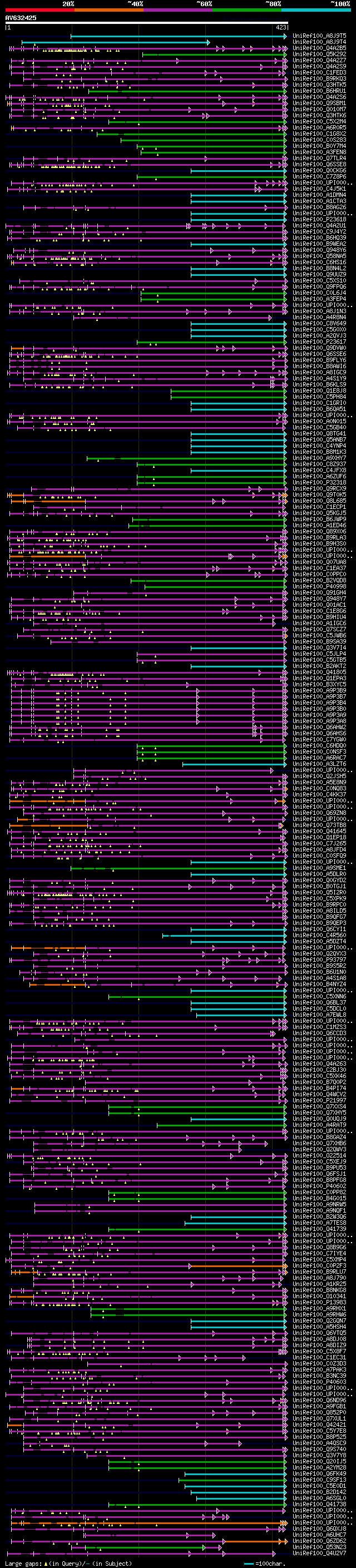Viewport: 356px width, 1568px height.
Task: Open hit UniRef100_B6HRU1
Action: [x=319, y=91]
